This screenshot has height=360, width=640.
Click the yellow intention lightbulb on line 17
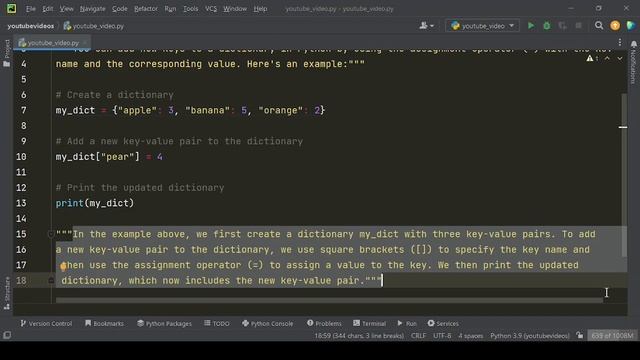coord(63,267)
